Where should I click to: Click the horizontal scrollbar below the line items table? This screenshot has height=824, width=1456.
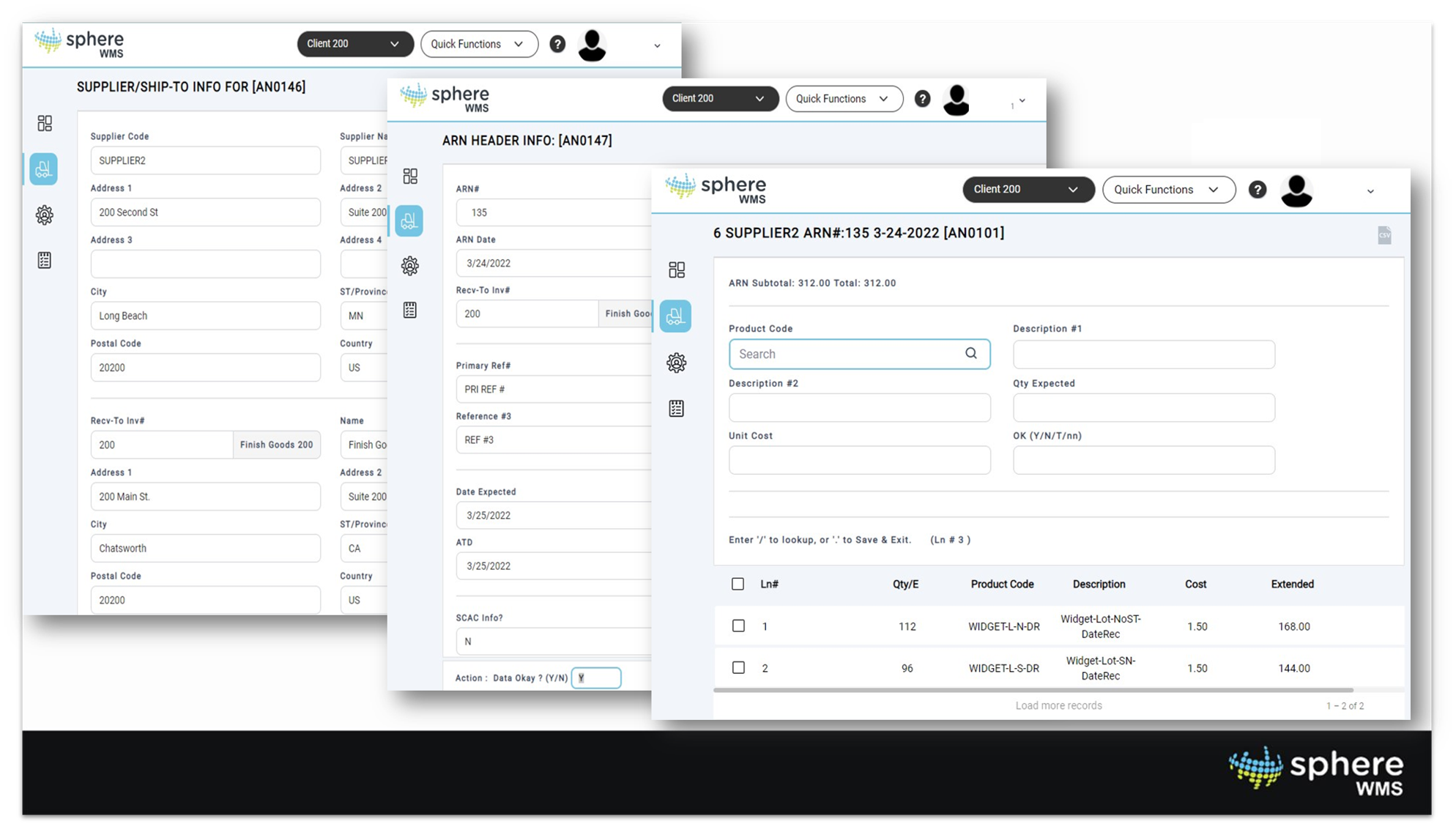click(x=1055, y=689)
